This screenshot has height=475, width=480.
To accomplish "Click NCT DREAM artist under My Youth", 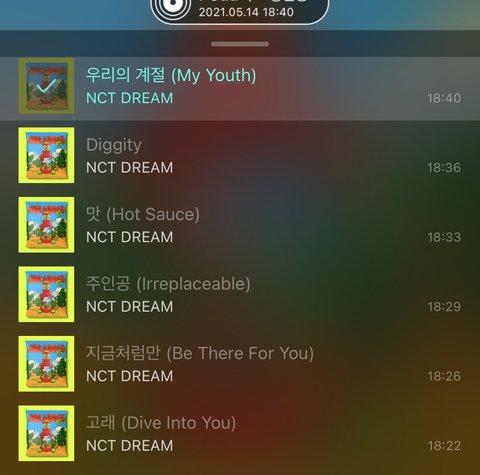I will [x=130, y=98].
